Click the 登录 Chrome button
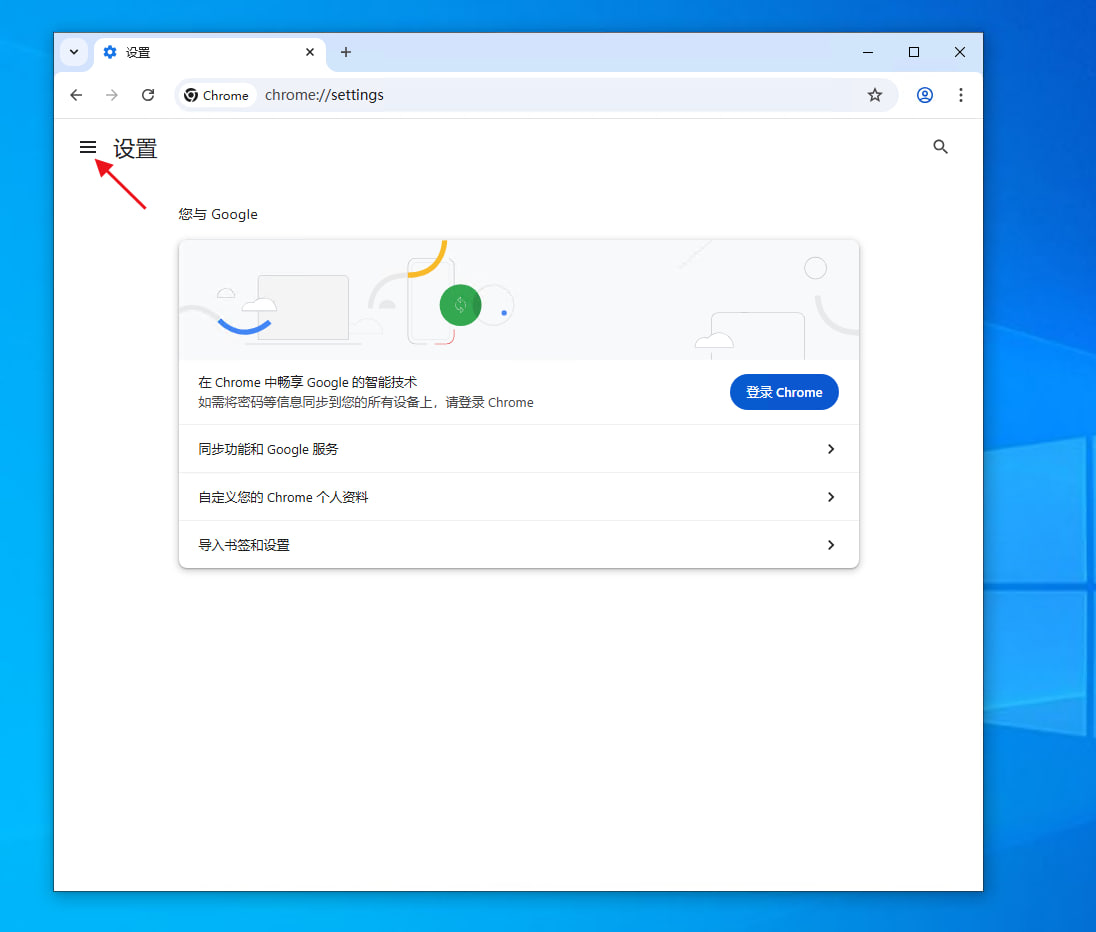This screenshot has height=932, width=1096. click(x=784, y=392)
